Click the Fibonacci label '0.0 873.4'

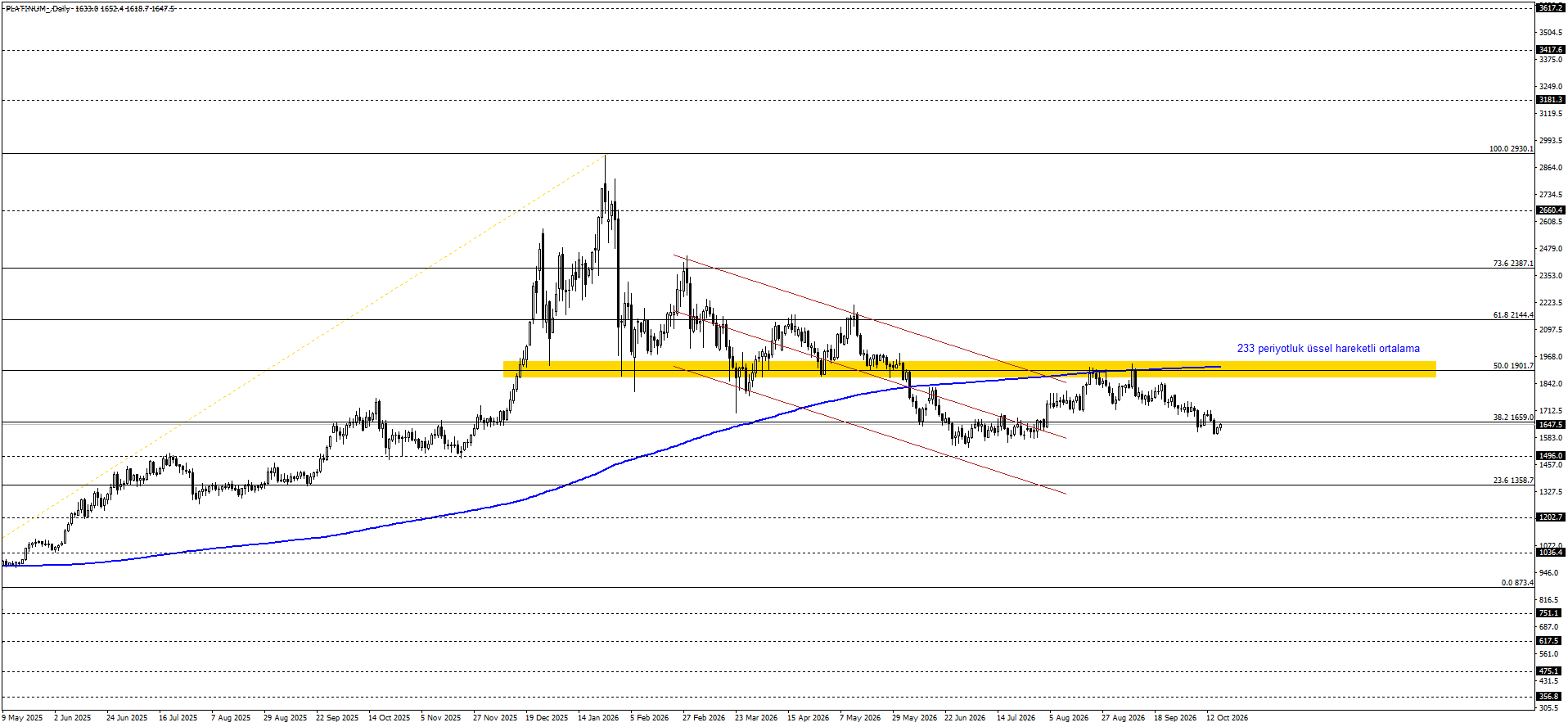click(1517, 583)
